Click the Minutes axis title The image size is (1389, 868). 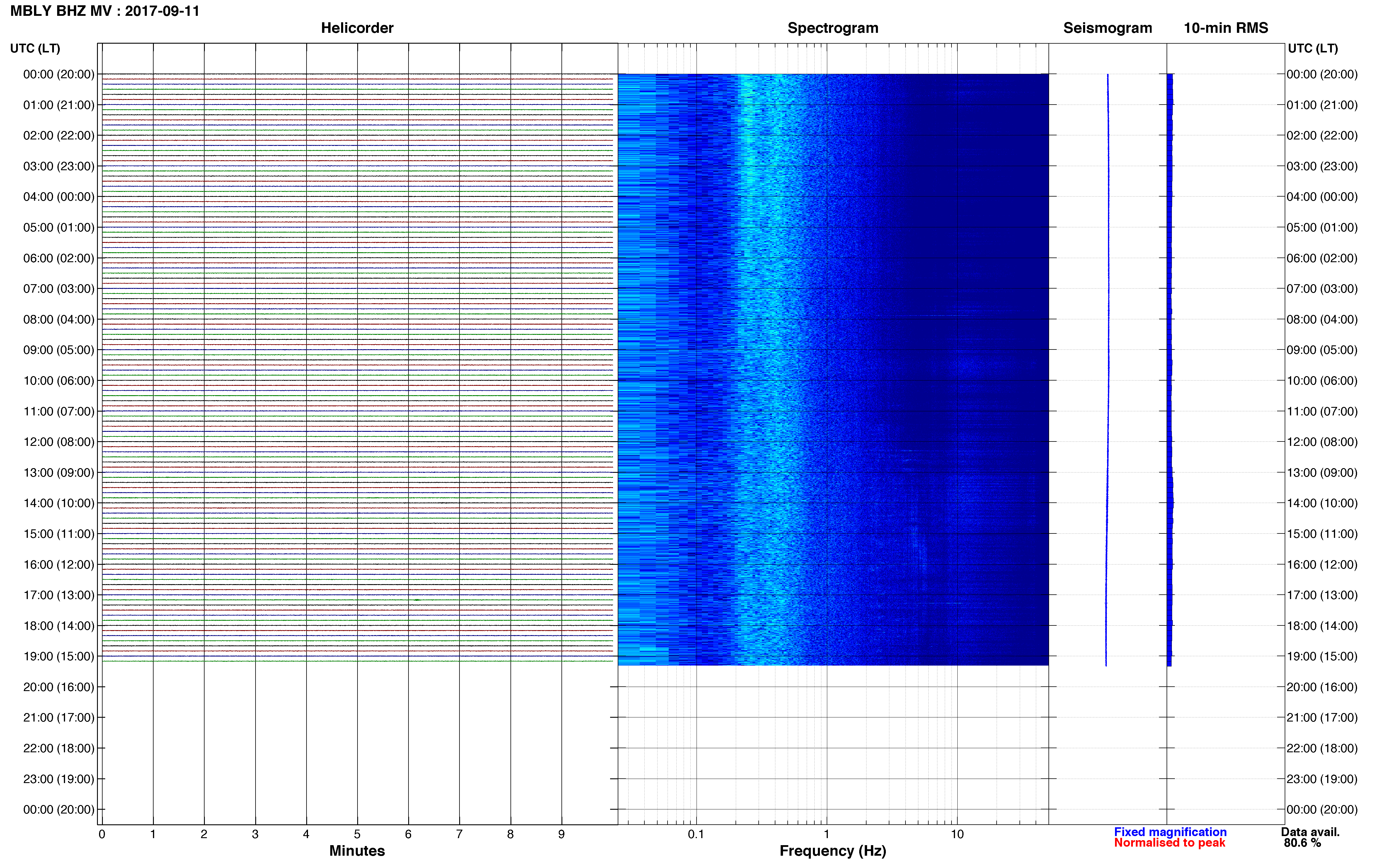357,851
